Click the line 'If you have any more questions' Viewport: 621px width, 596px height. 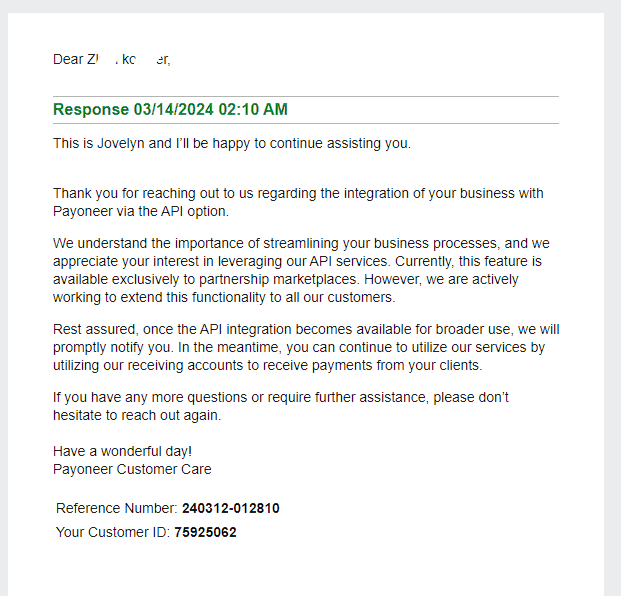281,397
